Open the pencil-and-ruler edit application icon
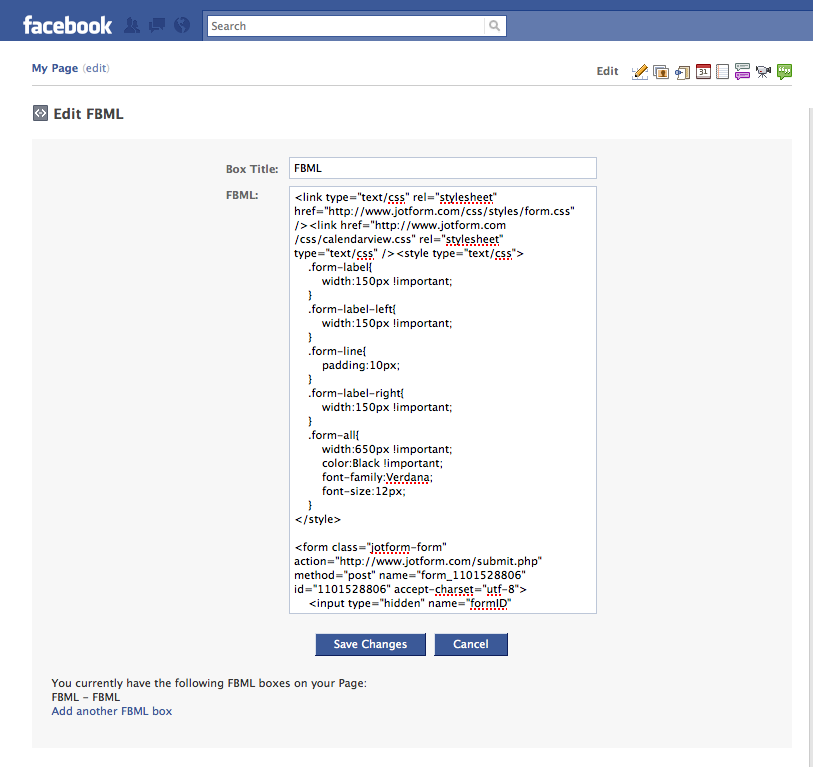The image size is (813, 767). [x=640, y=72]
